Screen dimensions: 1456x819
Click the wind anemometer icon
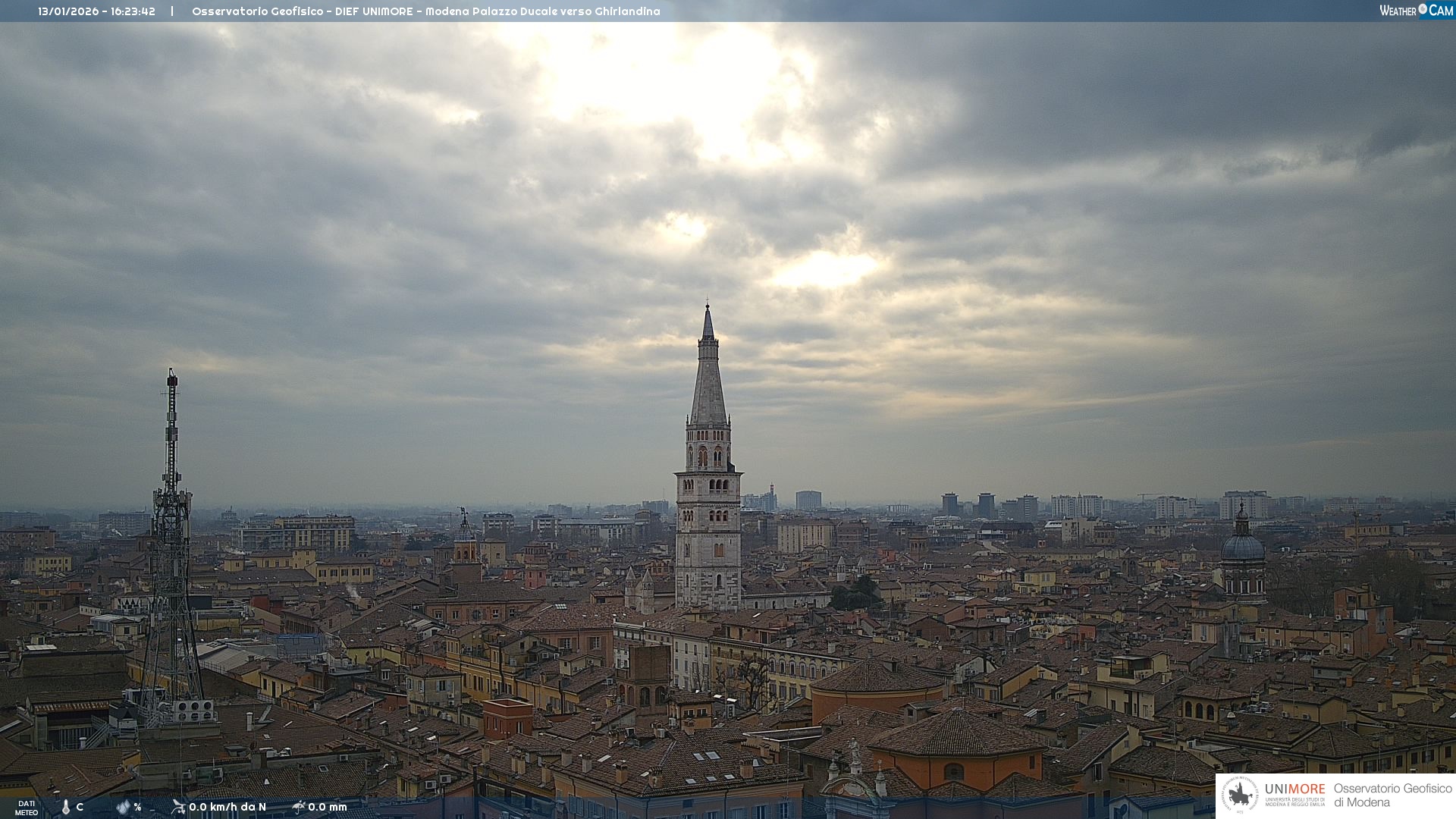pyautogui.click(x=178, y=807)
